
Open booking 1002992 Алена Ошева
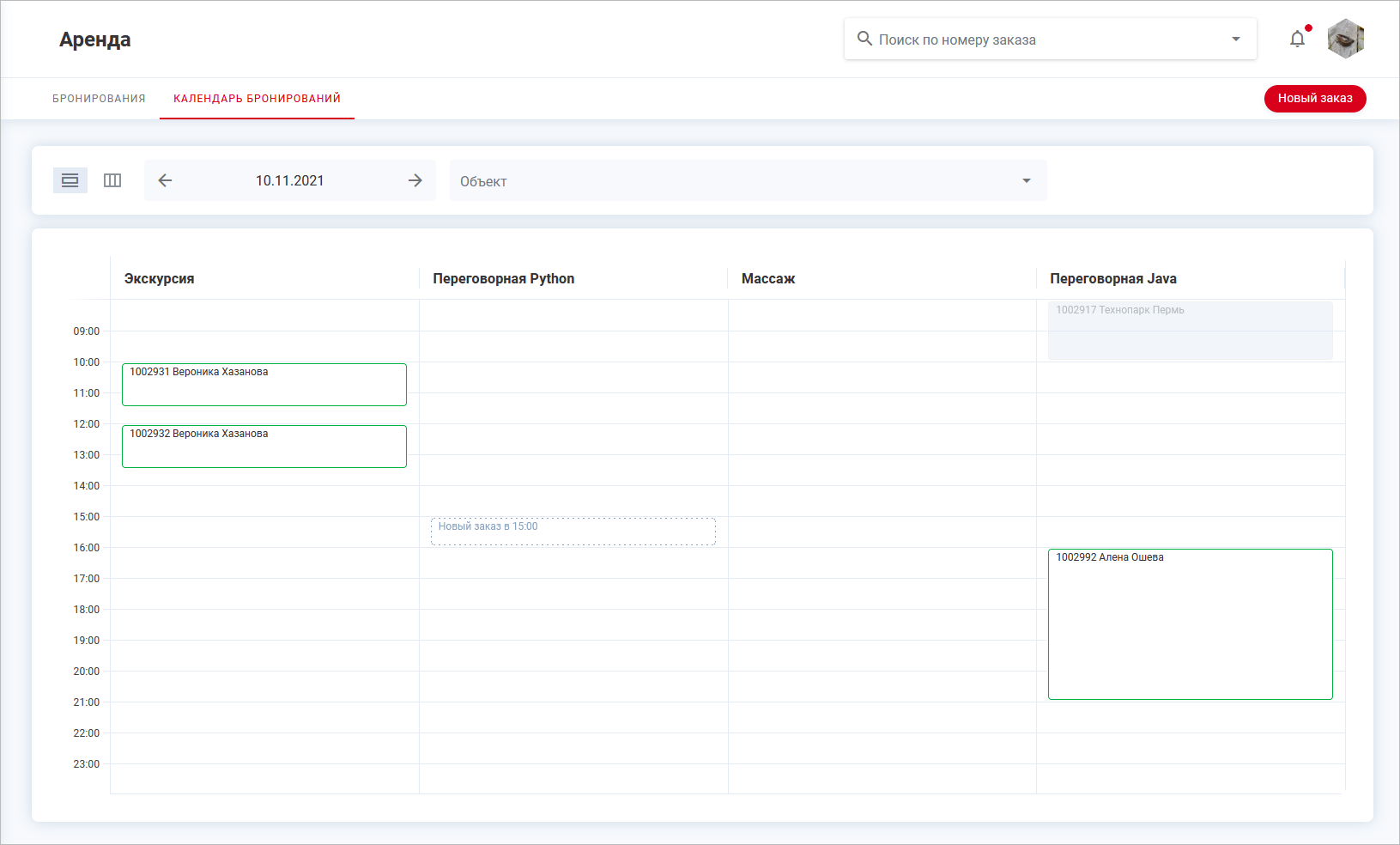pos(1190,624)
